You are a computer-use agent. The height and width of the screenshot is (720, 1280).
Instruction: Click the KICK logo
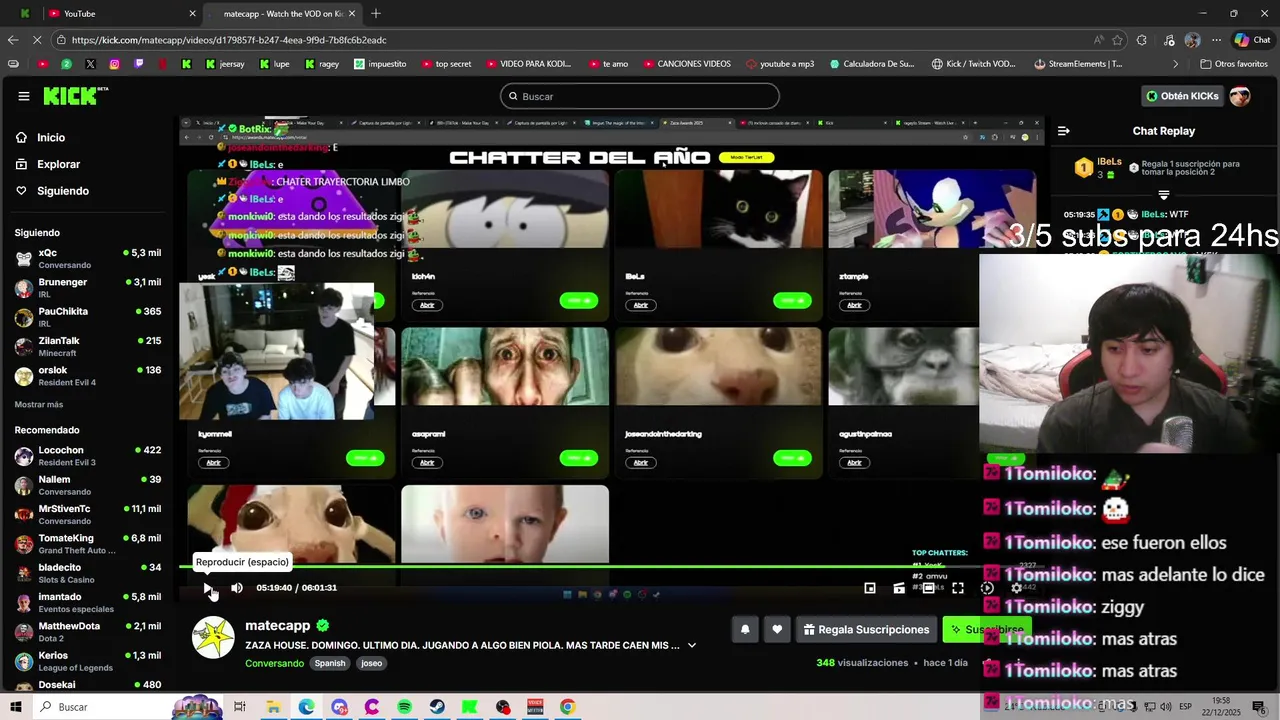(75, 96)
